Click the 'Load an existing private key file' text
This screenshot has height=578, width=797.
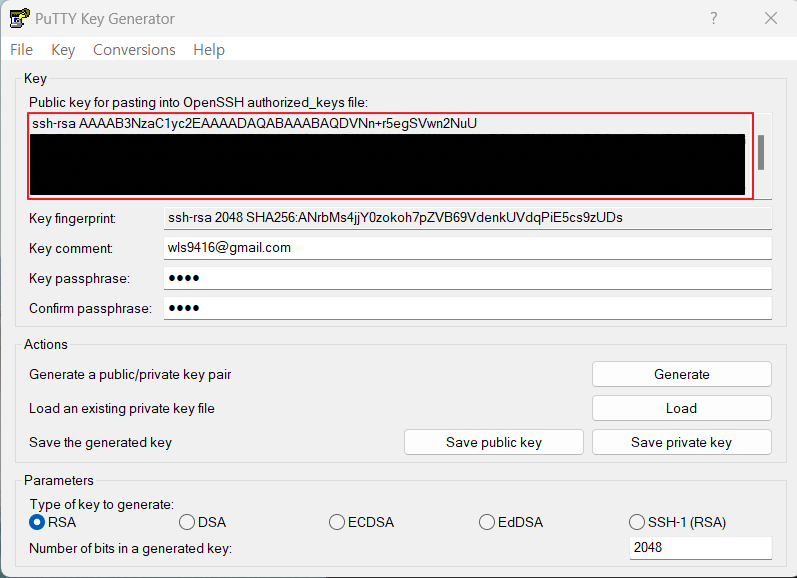122,409
